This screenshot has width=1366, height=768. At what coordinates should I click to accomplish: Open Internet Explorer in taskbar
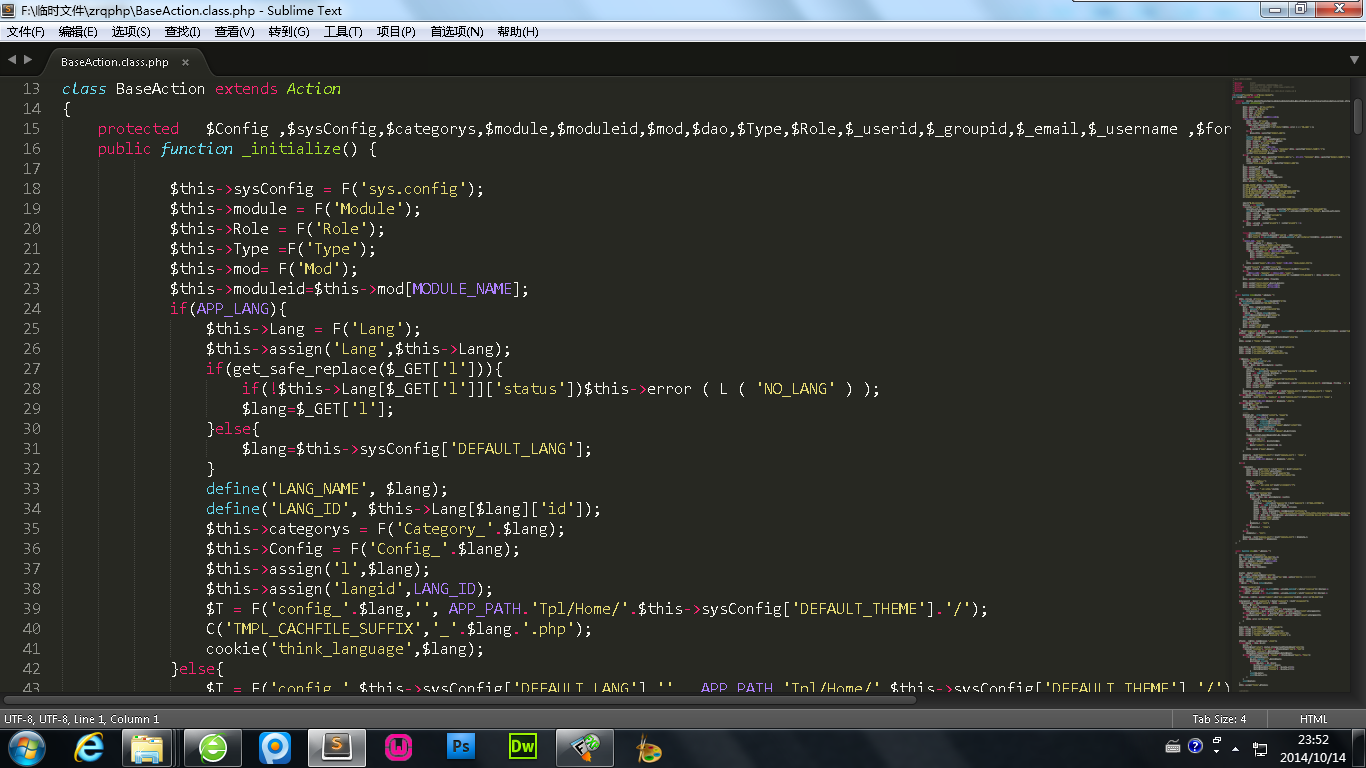tap(90, 746)
